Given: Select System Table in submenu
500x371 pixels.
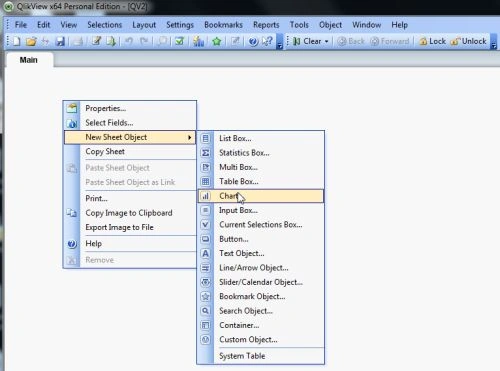Looking at the screenshot, I should point(261,356).
